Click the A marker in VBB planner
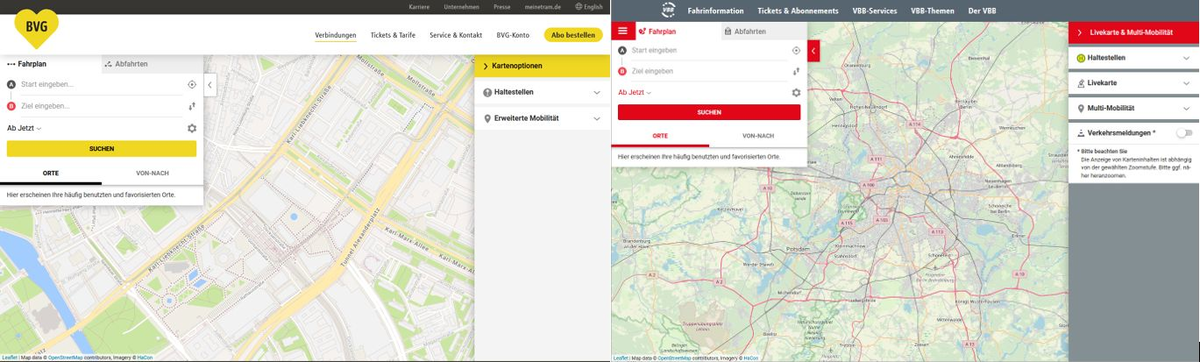1200x362 pixels. point(623,50)
